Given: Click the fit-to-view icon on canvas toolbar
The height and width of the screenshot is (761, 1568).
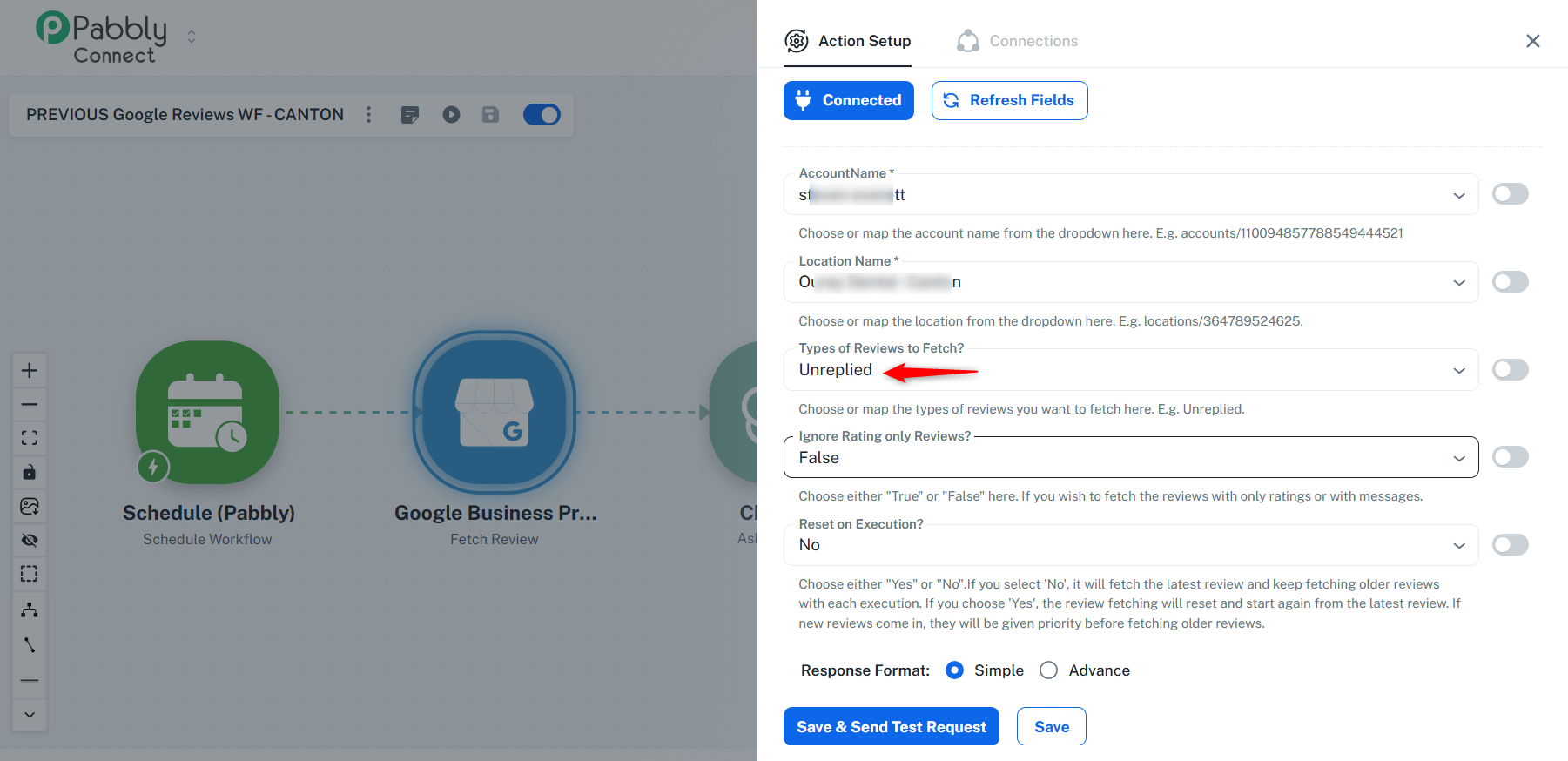Looking at the screenshot, I should click(x=30, y=438).
